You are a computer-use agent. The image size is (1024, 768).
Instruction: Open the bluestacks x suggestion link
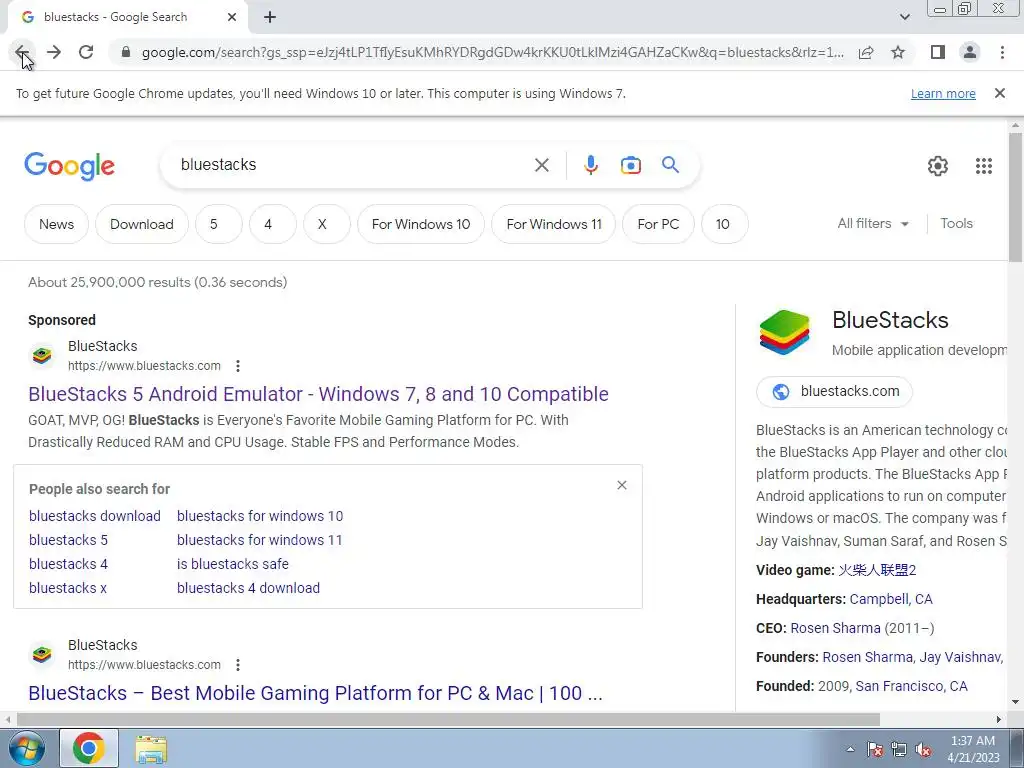[x=67, y=588]
